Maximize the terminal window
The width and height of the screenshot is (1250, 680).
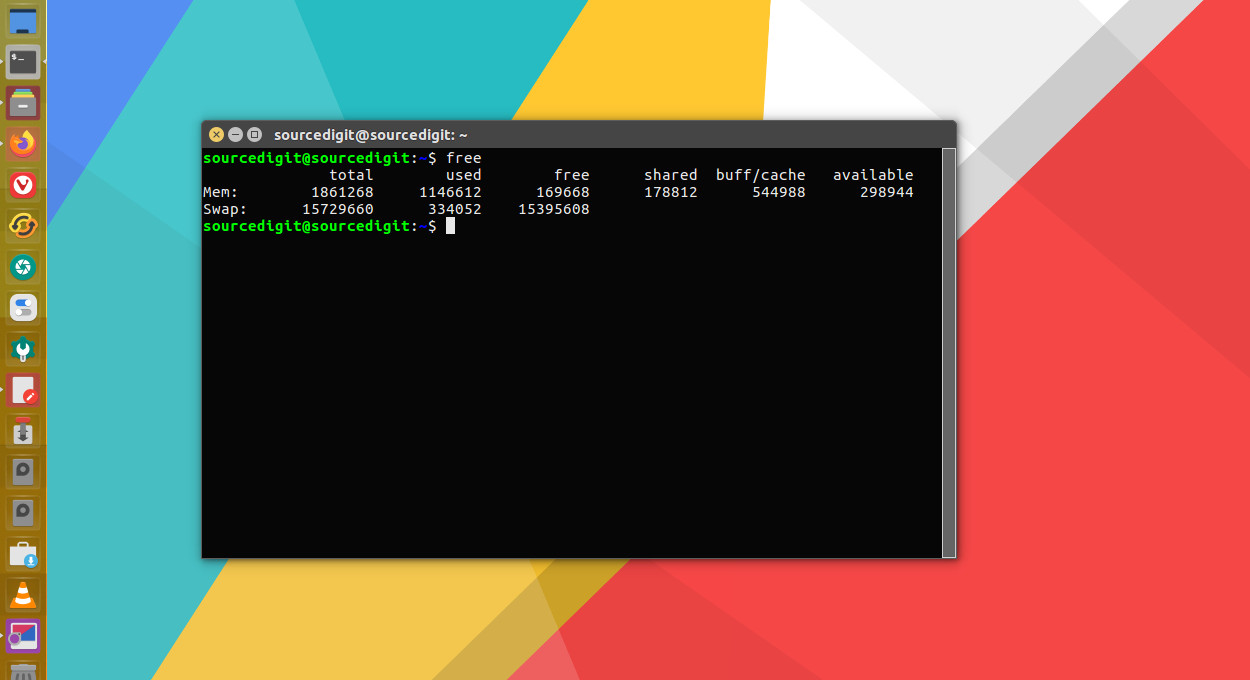(256, 133)
